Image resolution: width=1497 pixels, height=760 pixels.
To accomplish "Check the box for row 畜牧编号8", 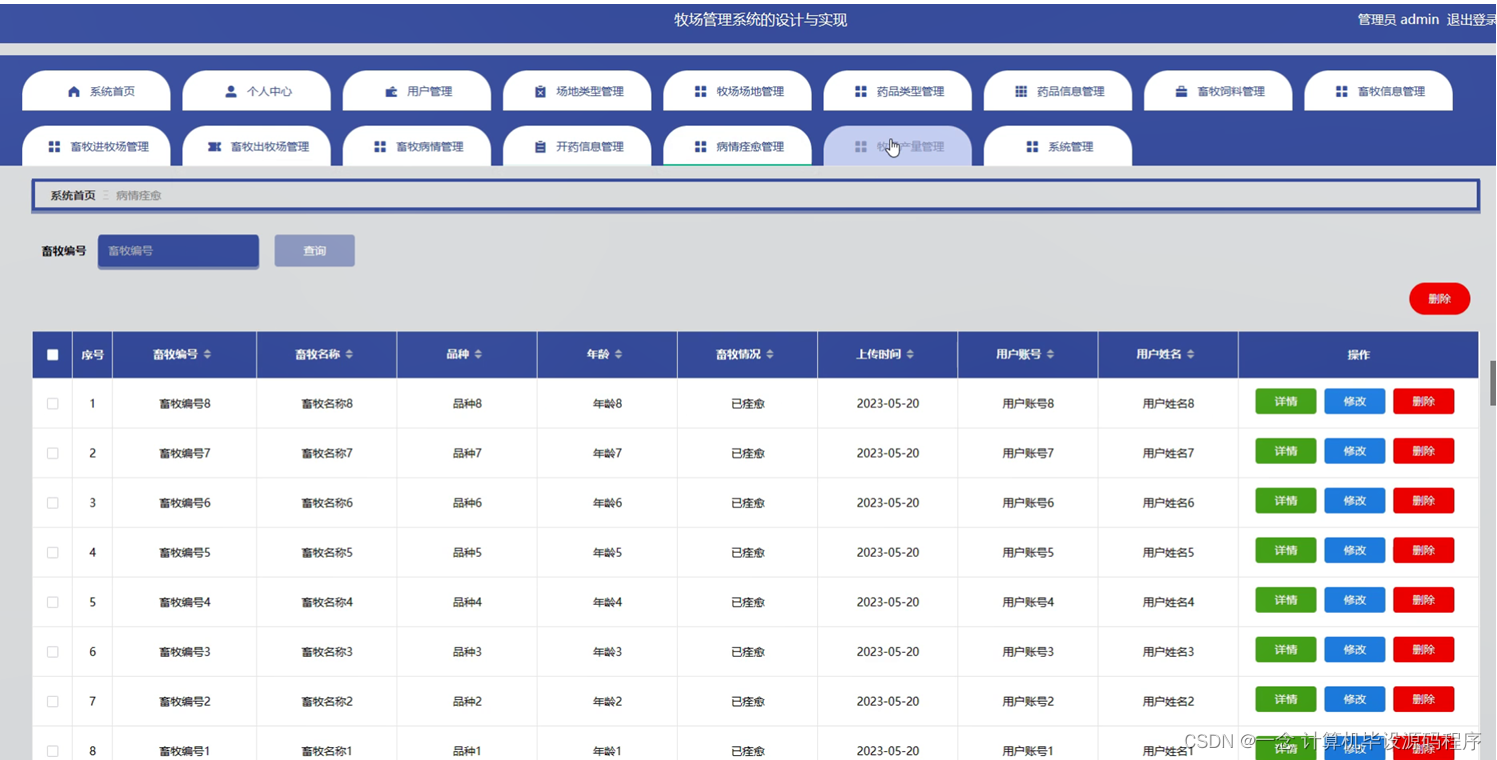I will [53, 404].
